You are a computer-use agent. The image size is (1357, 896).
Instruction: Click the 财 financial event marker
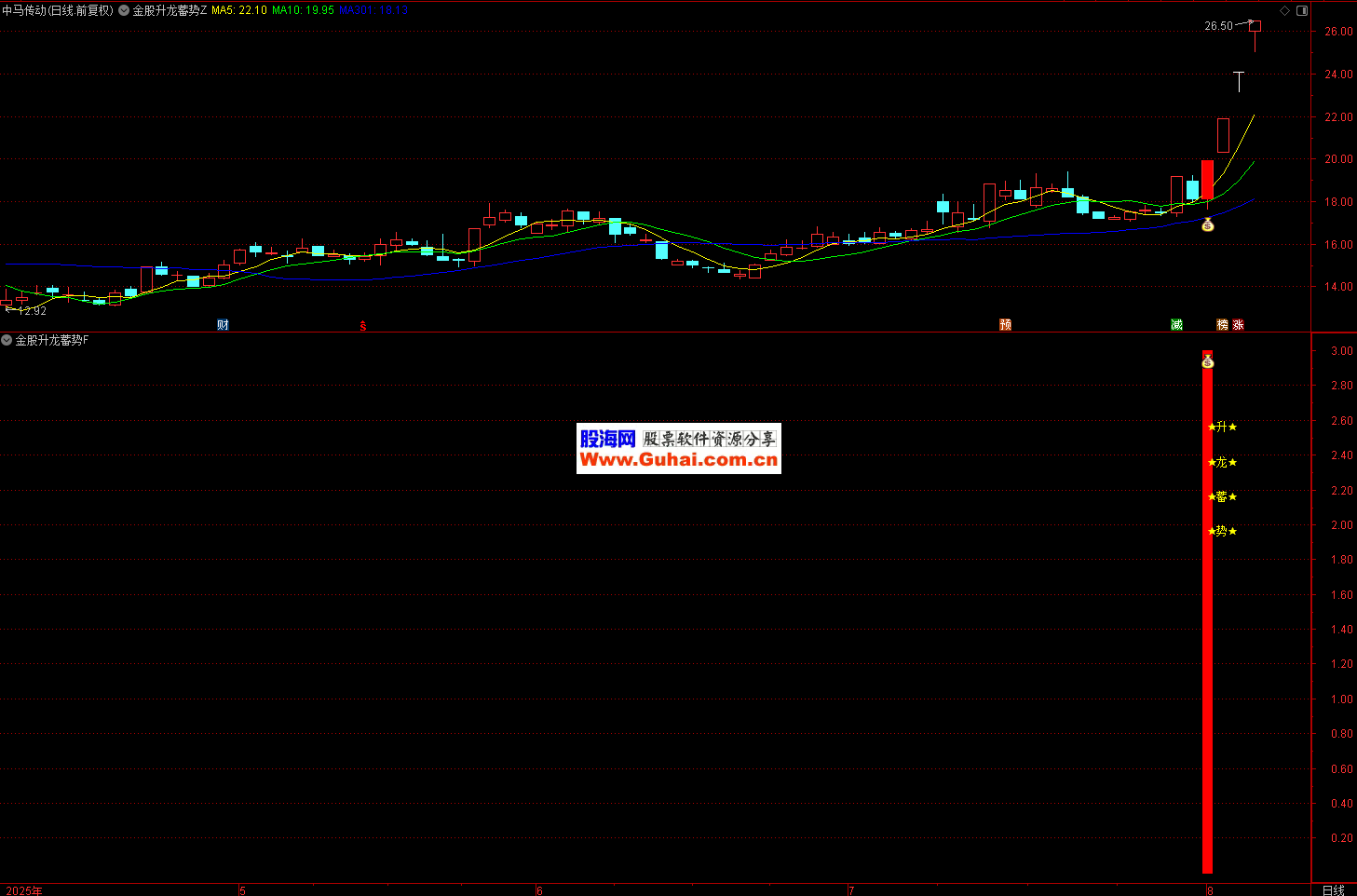click(x=224, y=324)
